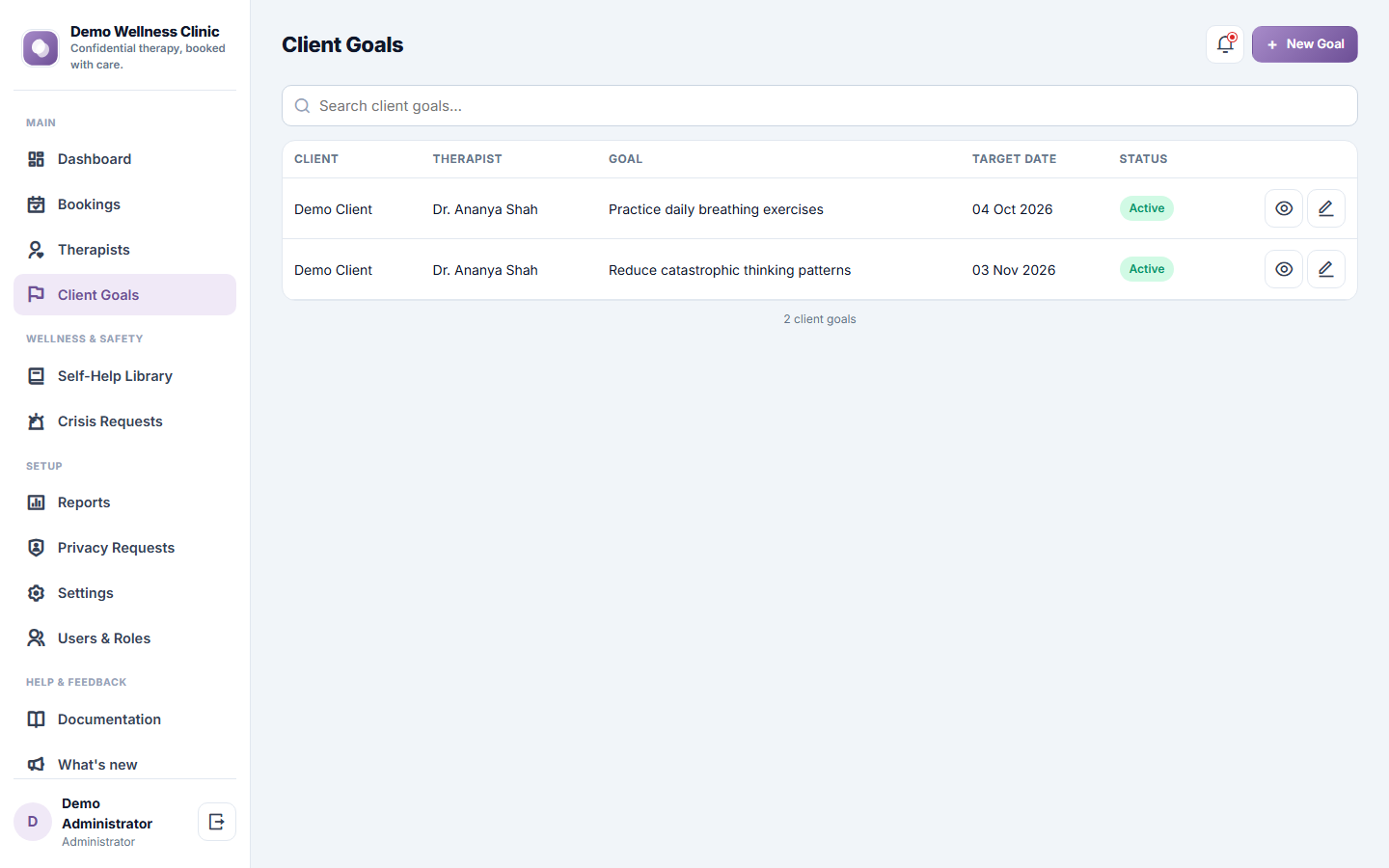Click the '04 Oct 2026' target date
Viewport: 1389px width, 868px height.
tap(1012, 209)
